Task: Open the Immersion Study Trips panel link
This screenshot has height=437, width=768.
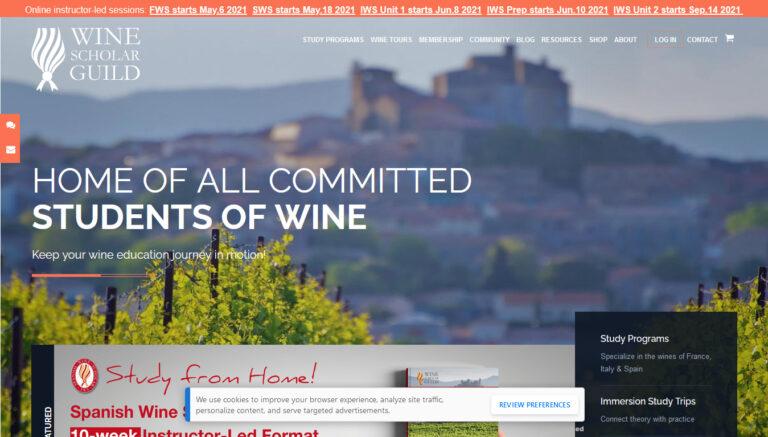Action: pyautogui.click(x=648, y=401)
